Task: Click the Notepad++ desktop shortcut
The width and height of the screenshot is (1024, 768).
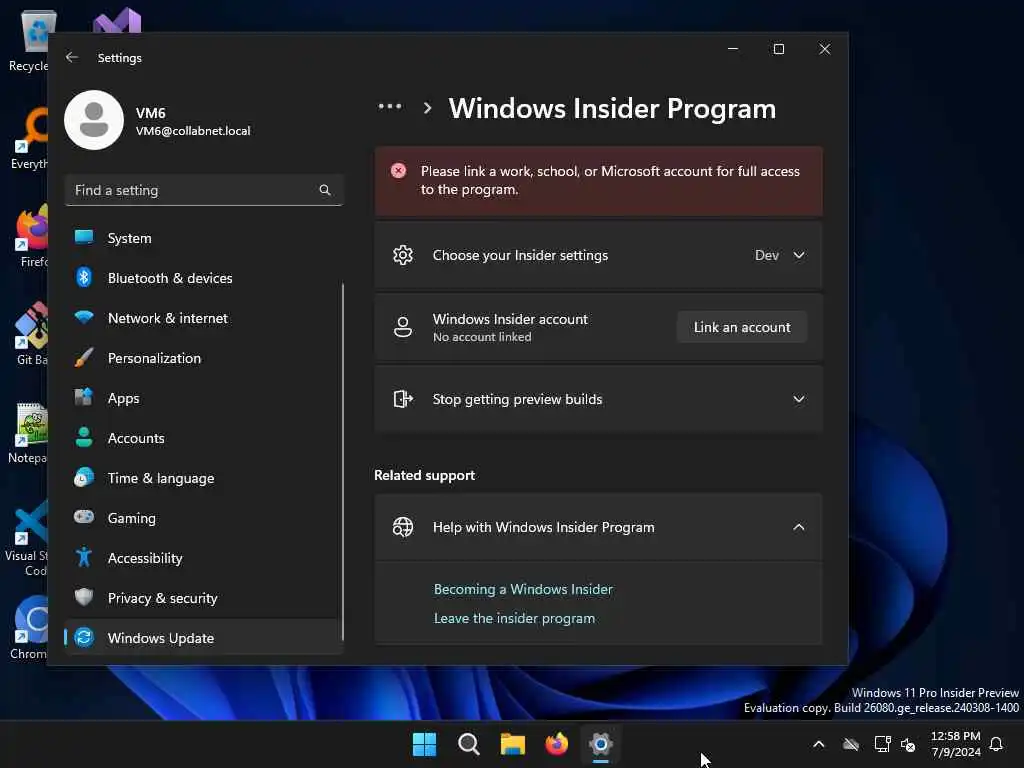Action: [26, 433]
